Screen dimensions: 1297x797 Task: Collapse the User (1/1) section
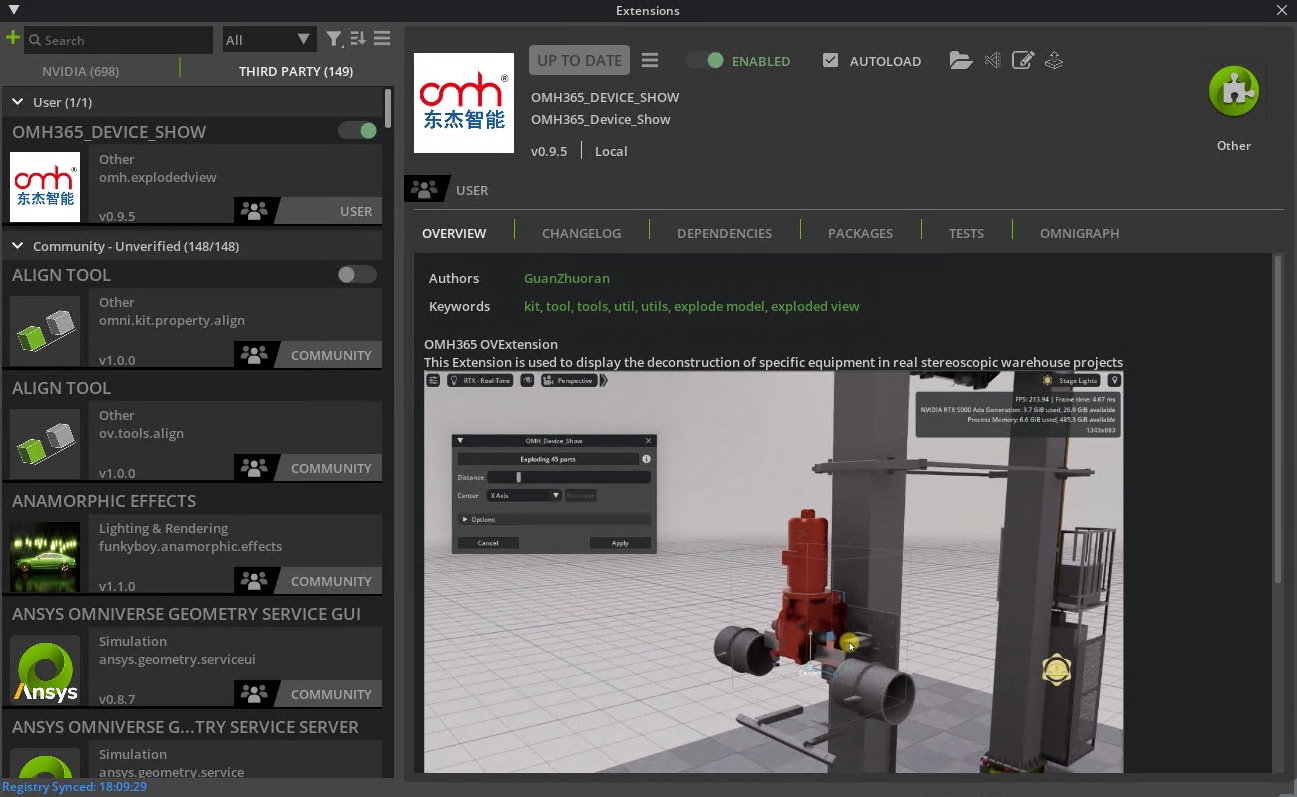18,102
